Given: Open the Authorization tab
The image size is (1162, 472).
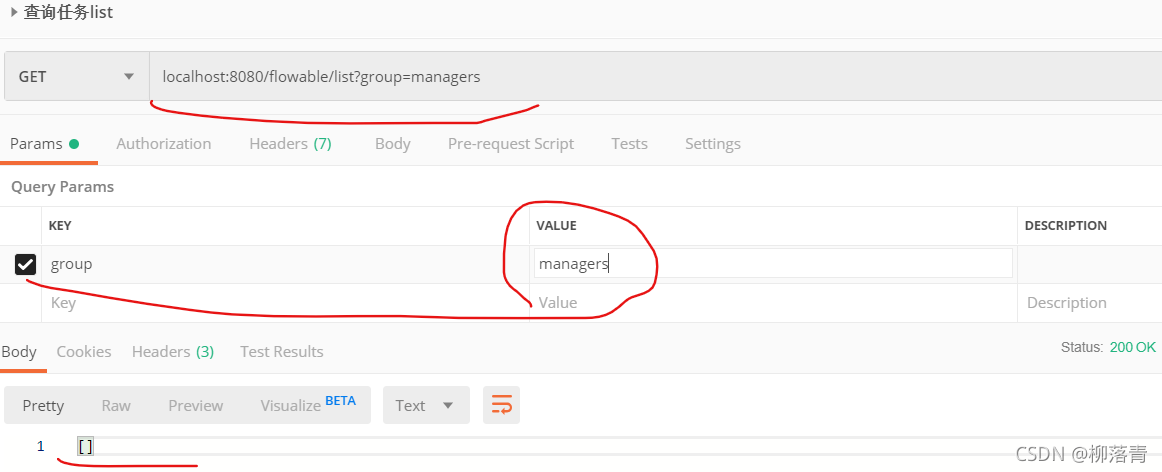Looking at the screenshot, I should (164, 144).
